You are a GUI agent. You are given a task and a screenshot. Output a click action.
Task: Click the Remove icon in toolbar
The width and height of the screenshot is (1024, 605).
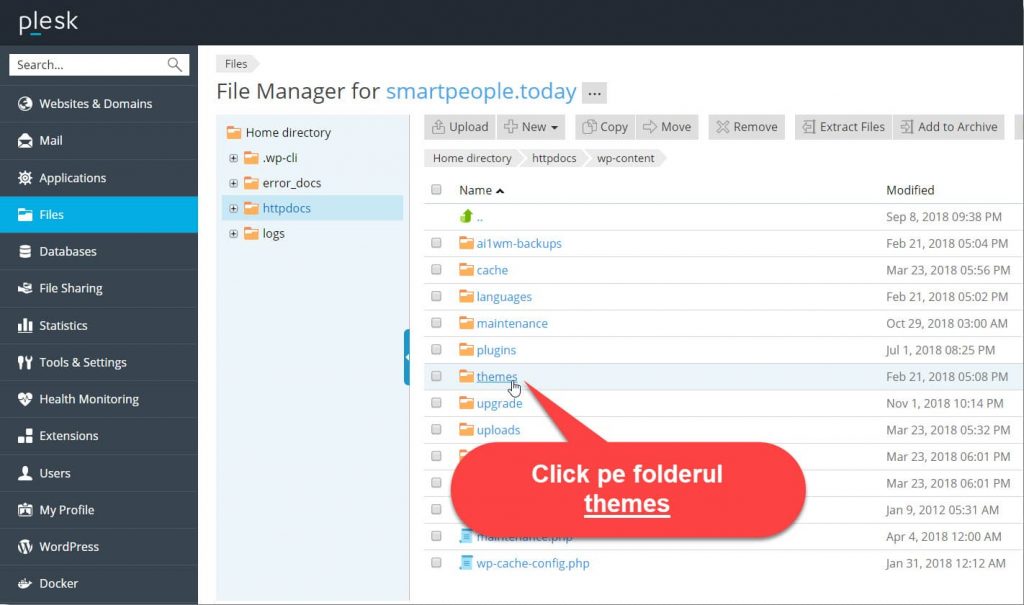pos(721,127)
